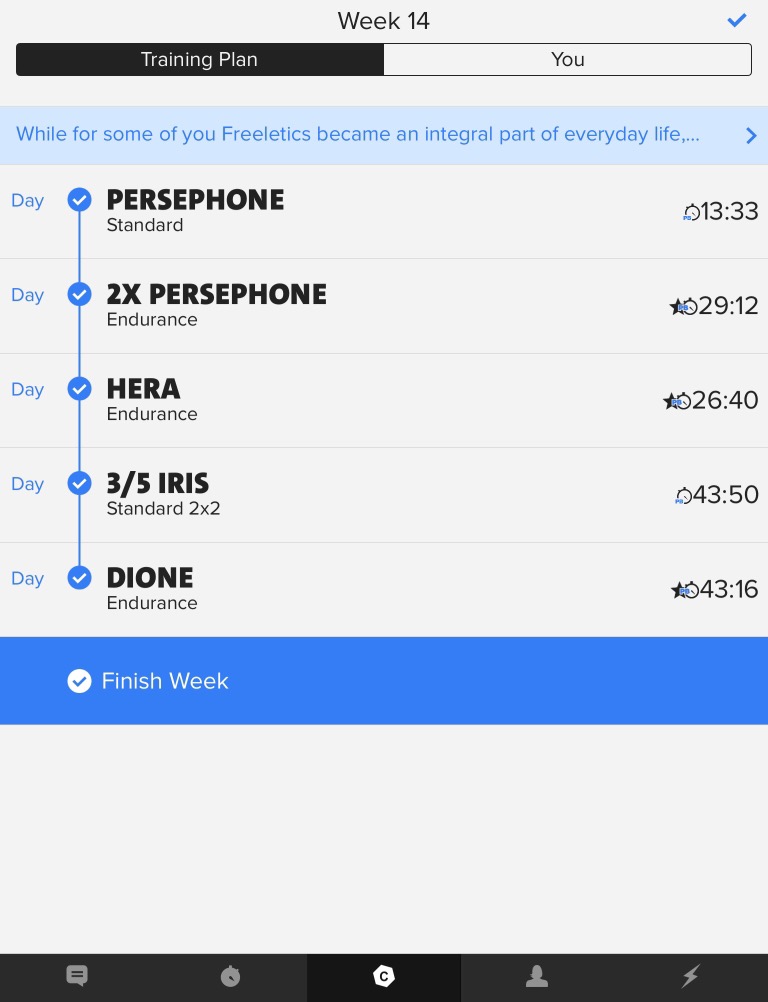Open the feed chat bubble icon
This screenshot has width=768, height=1002.
coord(77,976)
